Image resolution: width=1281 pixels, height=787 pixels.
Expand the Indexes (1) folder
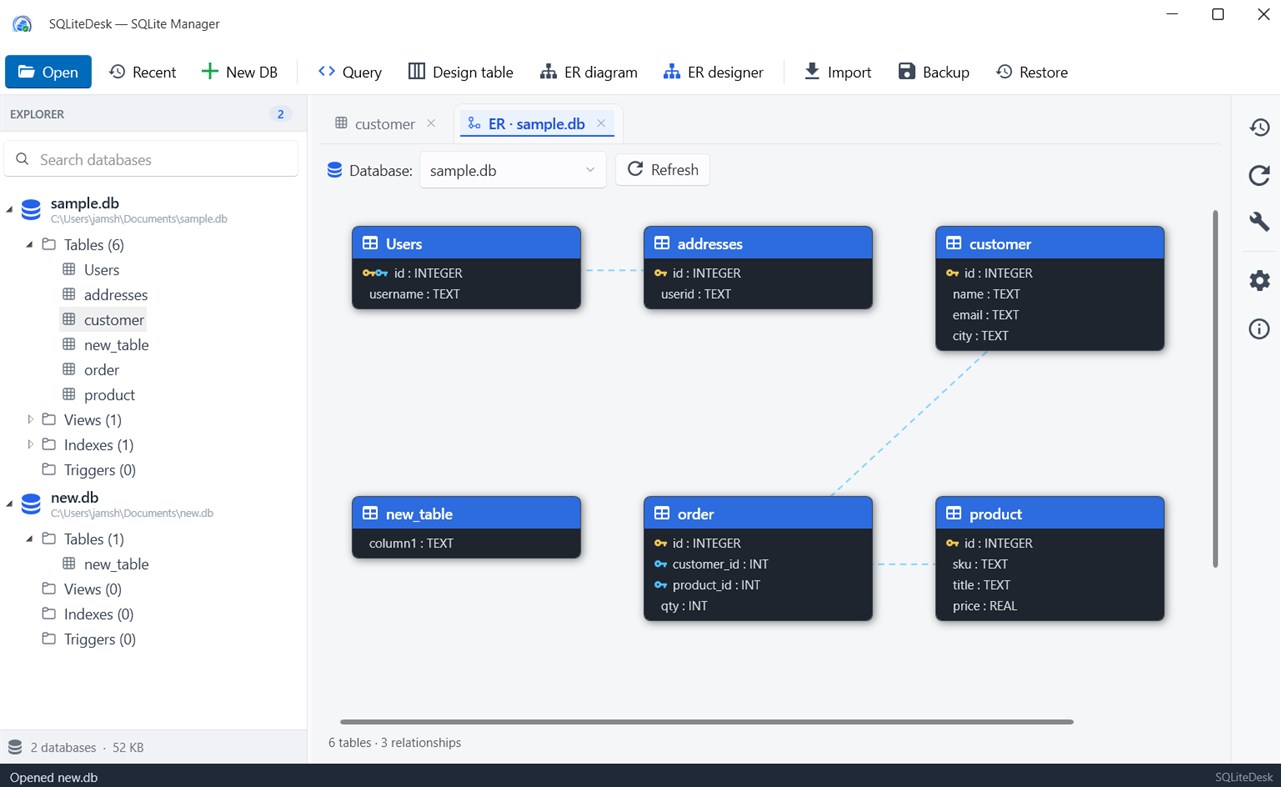30,444
